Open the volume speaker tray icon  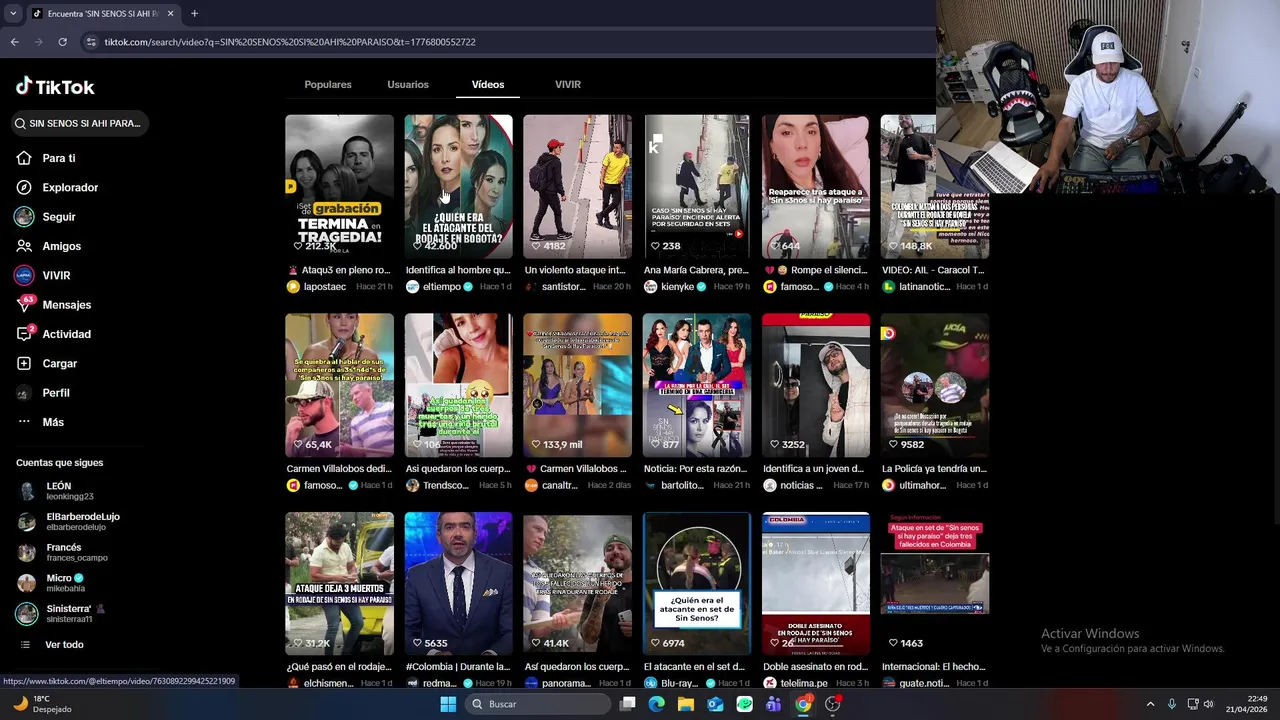tap(1208, 704)
